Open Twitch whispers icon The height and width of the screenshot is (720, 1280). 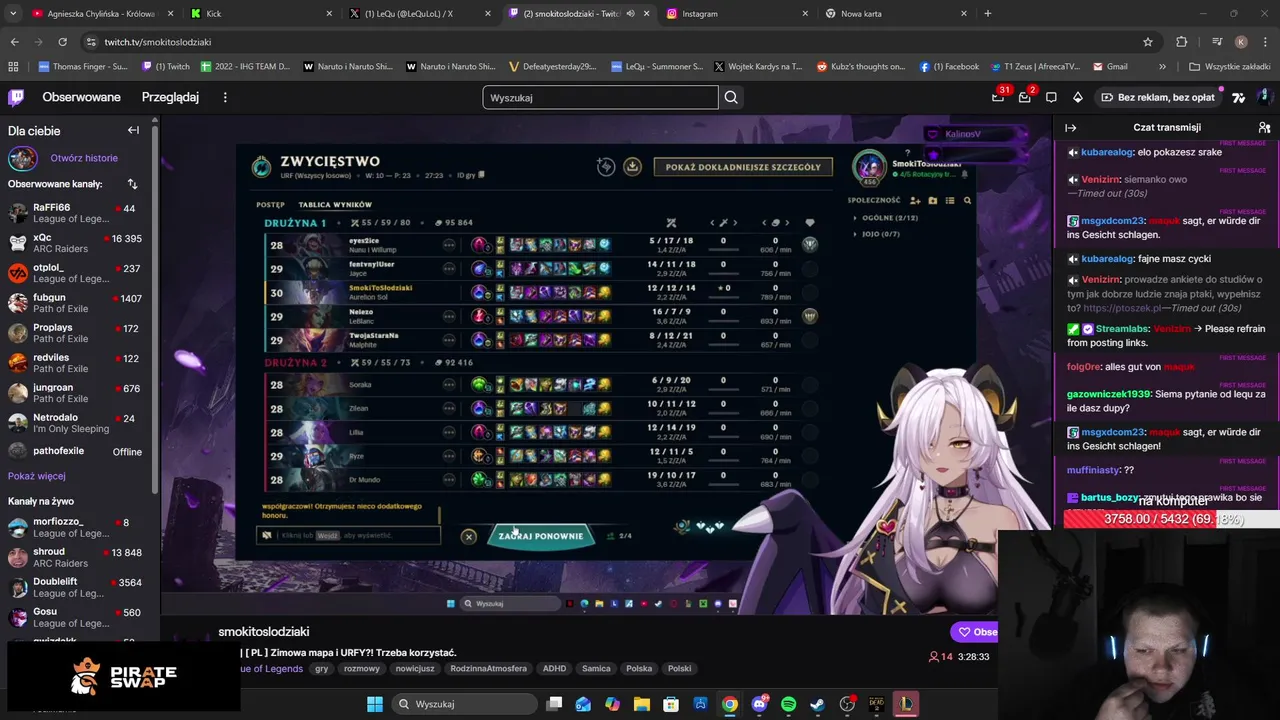point(1051,97)
